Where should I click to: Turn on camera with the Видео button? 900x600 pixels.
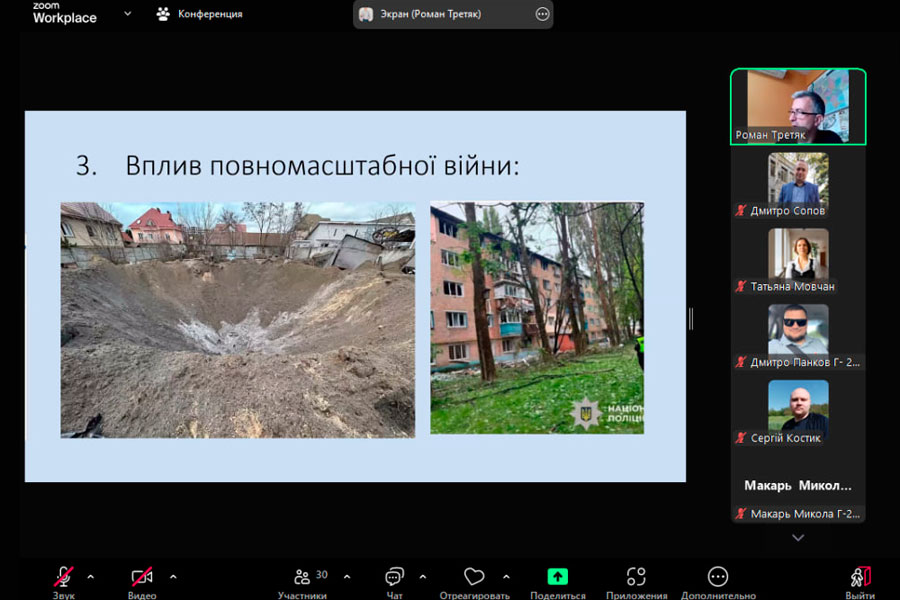(x=142, y=578)
